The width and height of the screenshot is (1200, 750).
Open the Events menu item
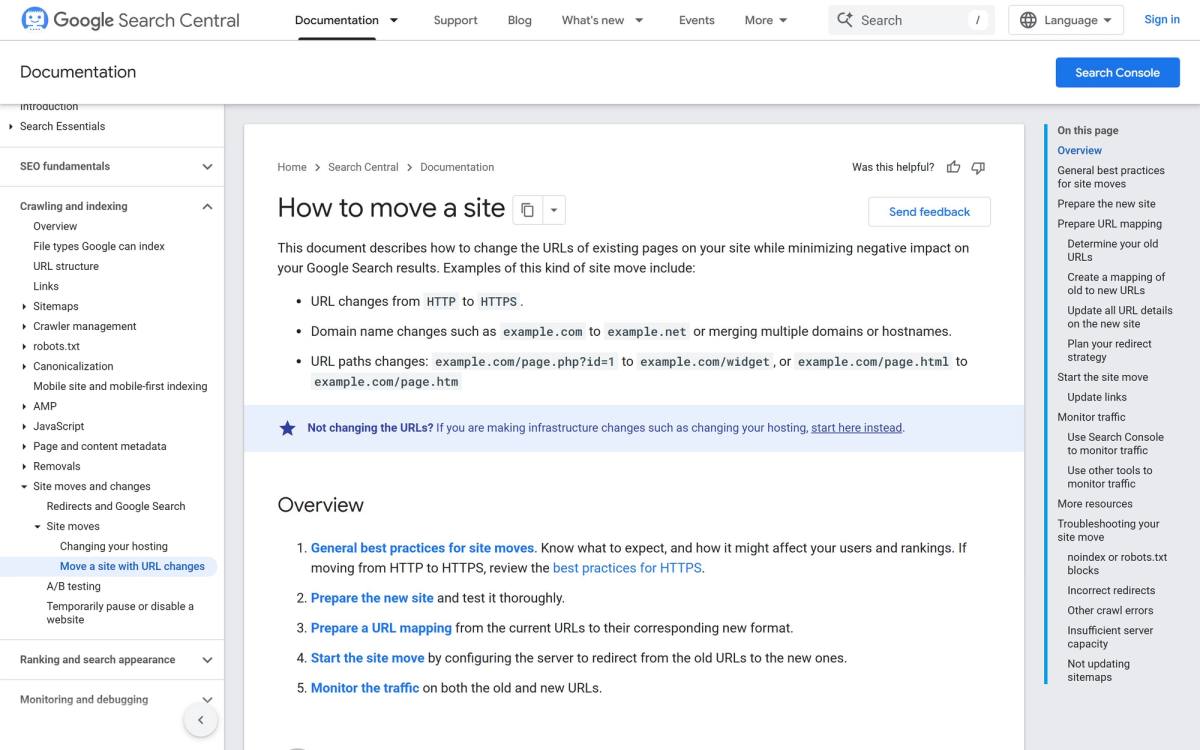(x=697, y=20)
